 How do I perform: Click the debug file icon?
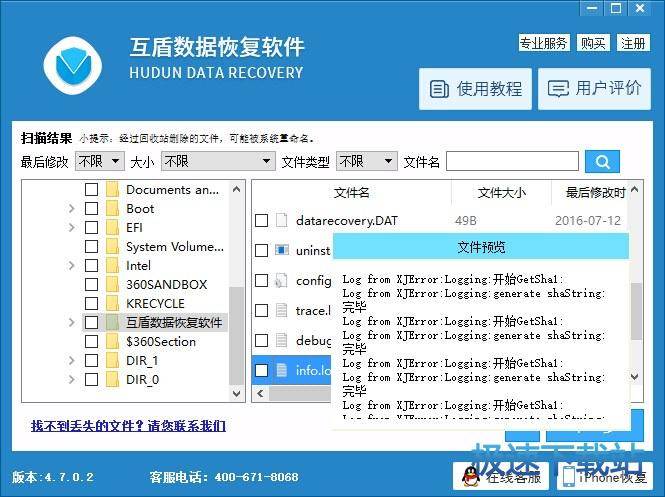tap(282, 340)
